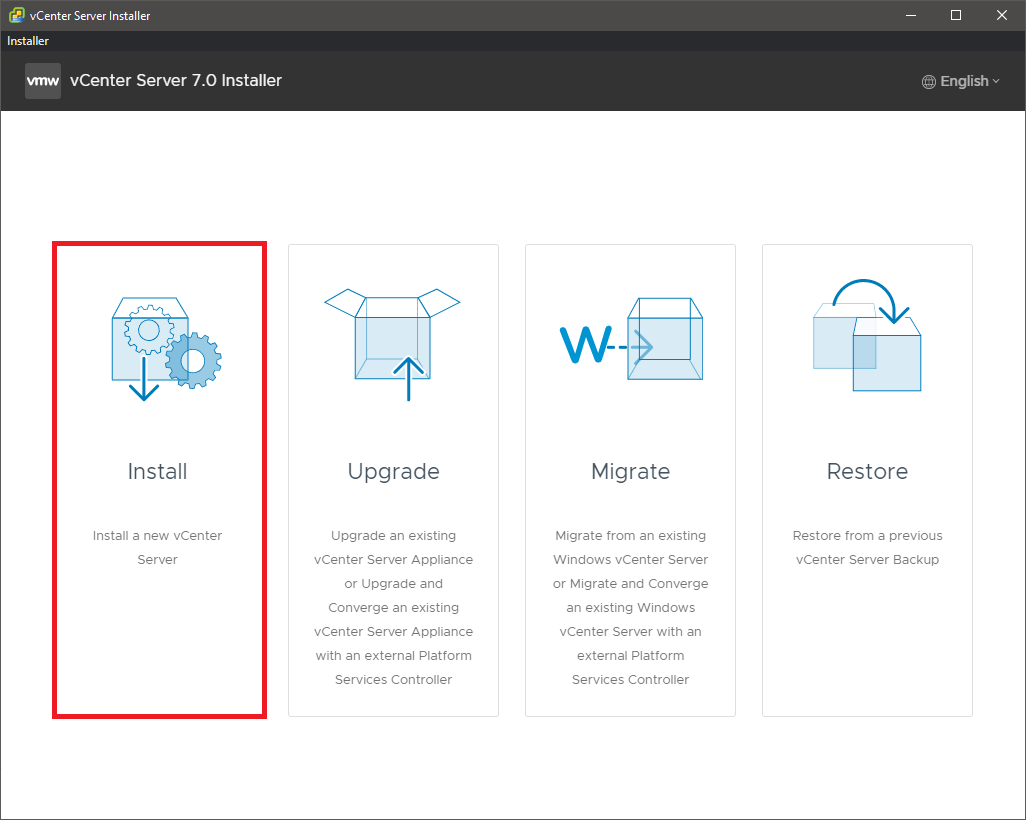Click the vmw logo in header
The height and width of the screenshot is (820, 1026).
[x=43, y=81]
